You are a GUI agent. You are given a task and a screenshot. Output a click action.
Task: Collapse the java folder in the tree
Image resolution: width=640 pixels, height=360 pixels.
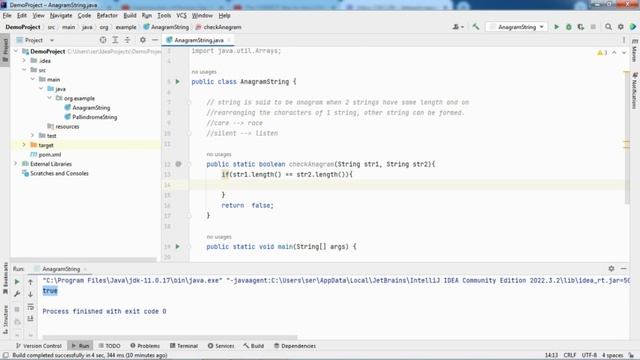click(x=41, y=89)
